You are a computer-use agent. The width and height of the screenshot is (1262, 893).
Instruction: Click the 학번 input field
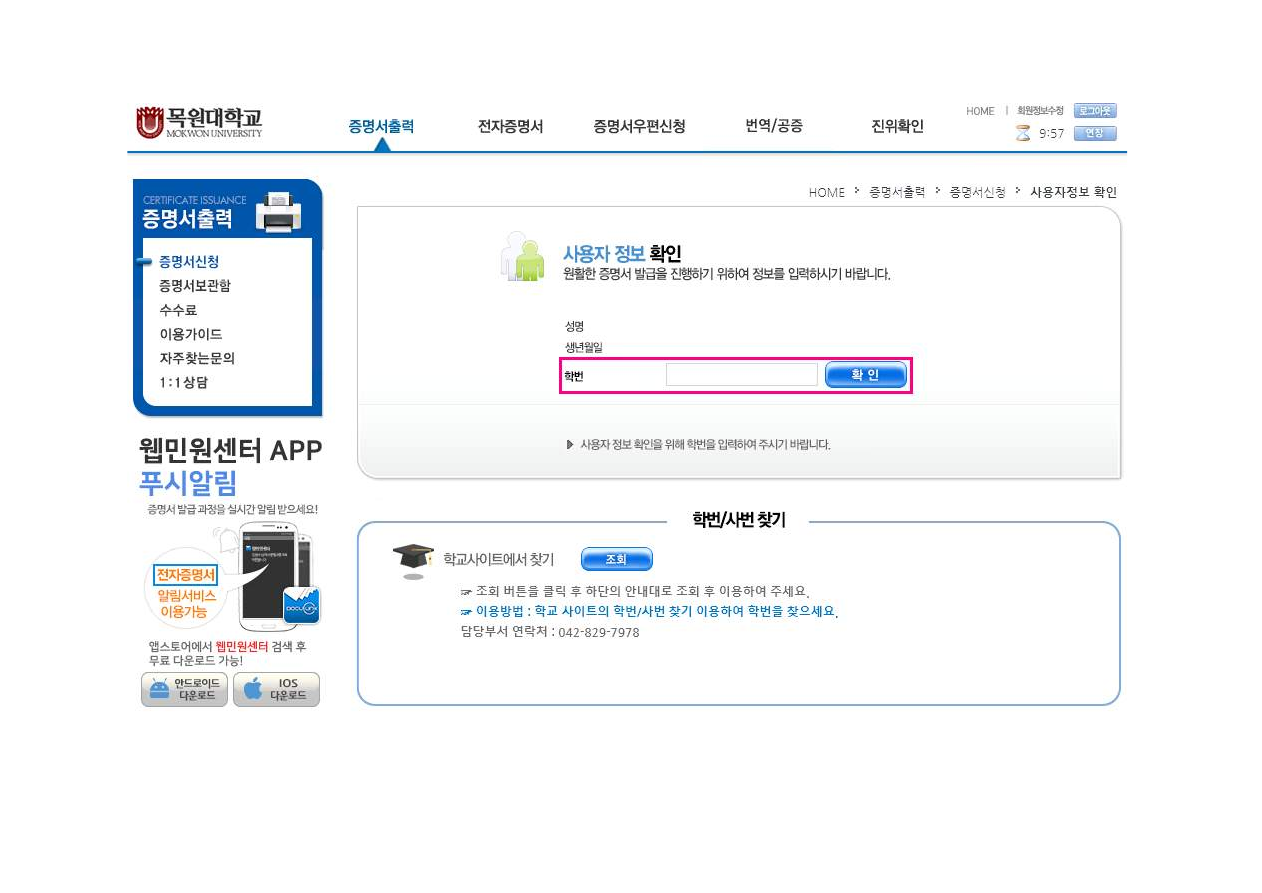point(741,375)
